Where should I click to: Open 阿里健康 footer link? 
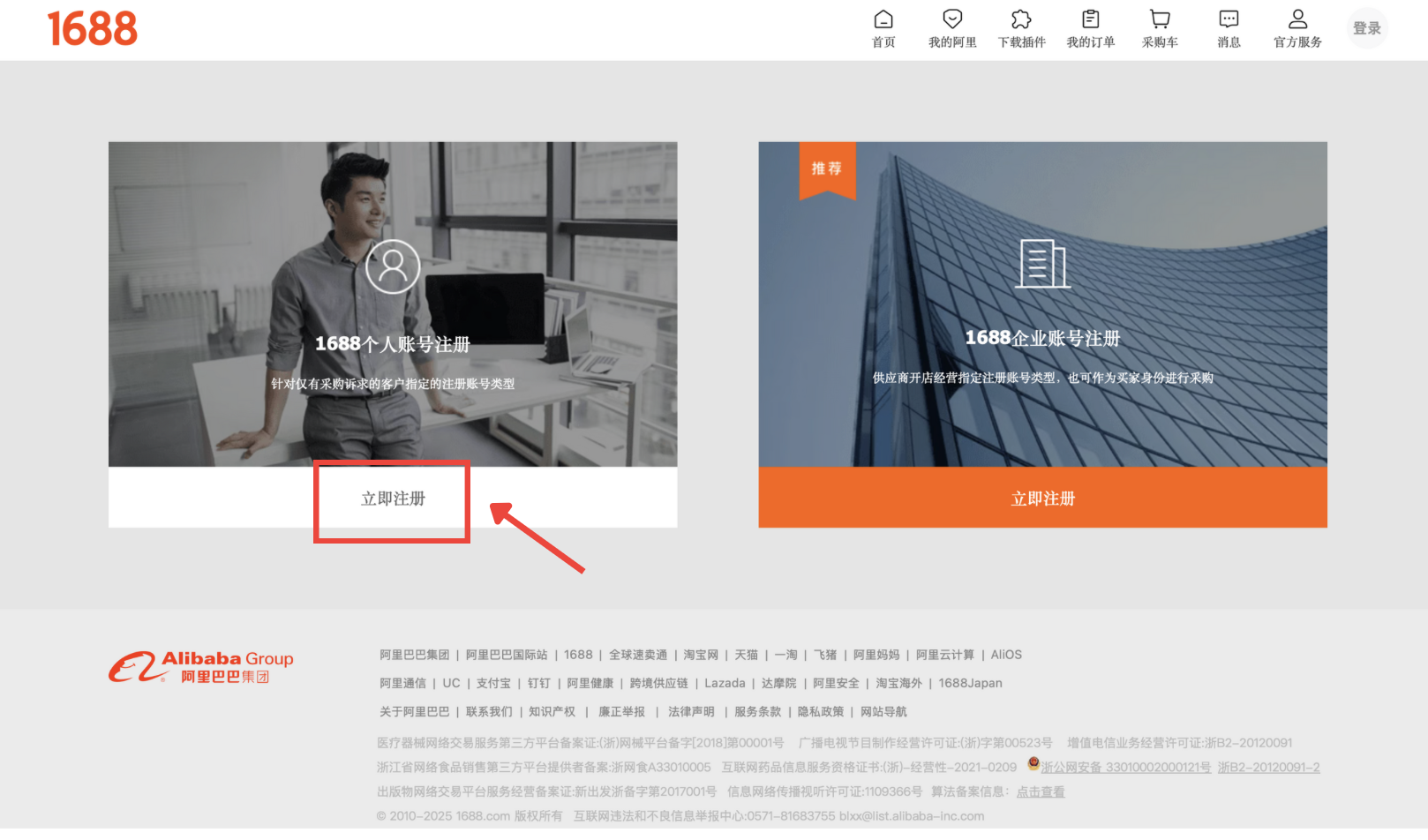pos(590,683)
